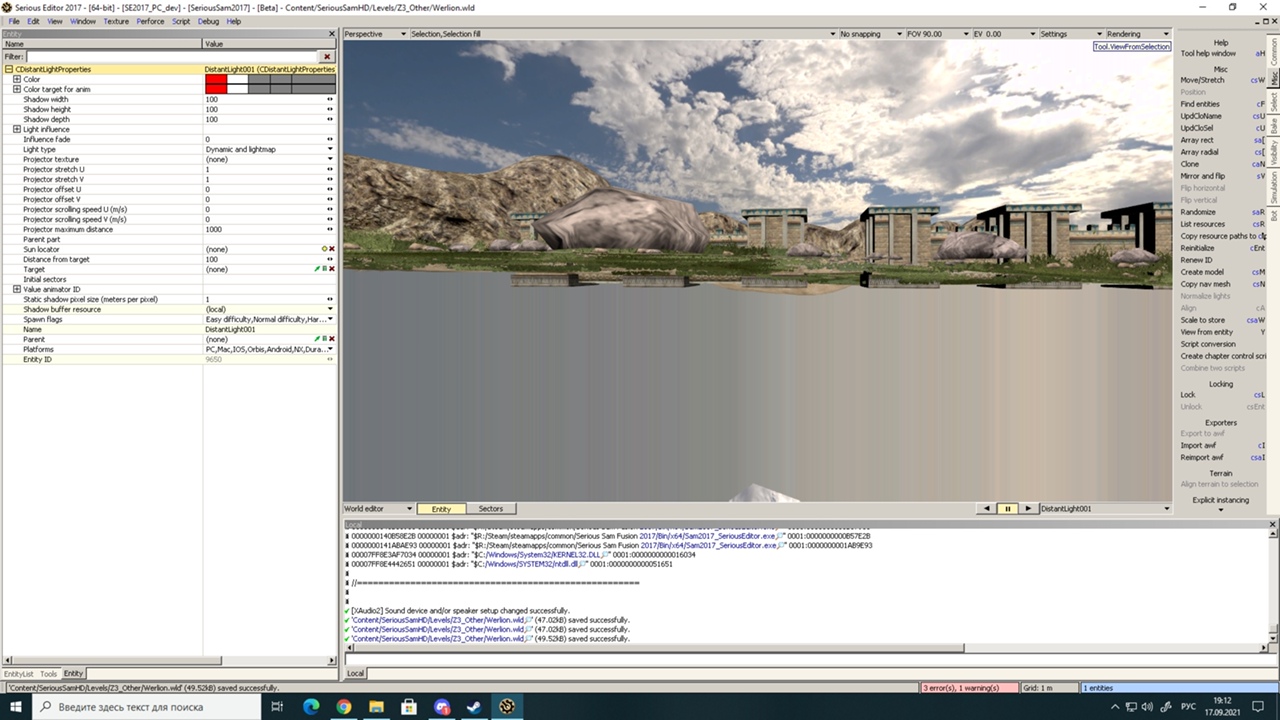This screenshot has height=720, width=1280.
Task: Open the Spawn flags dropdown
Action: coord(330,319)
